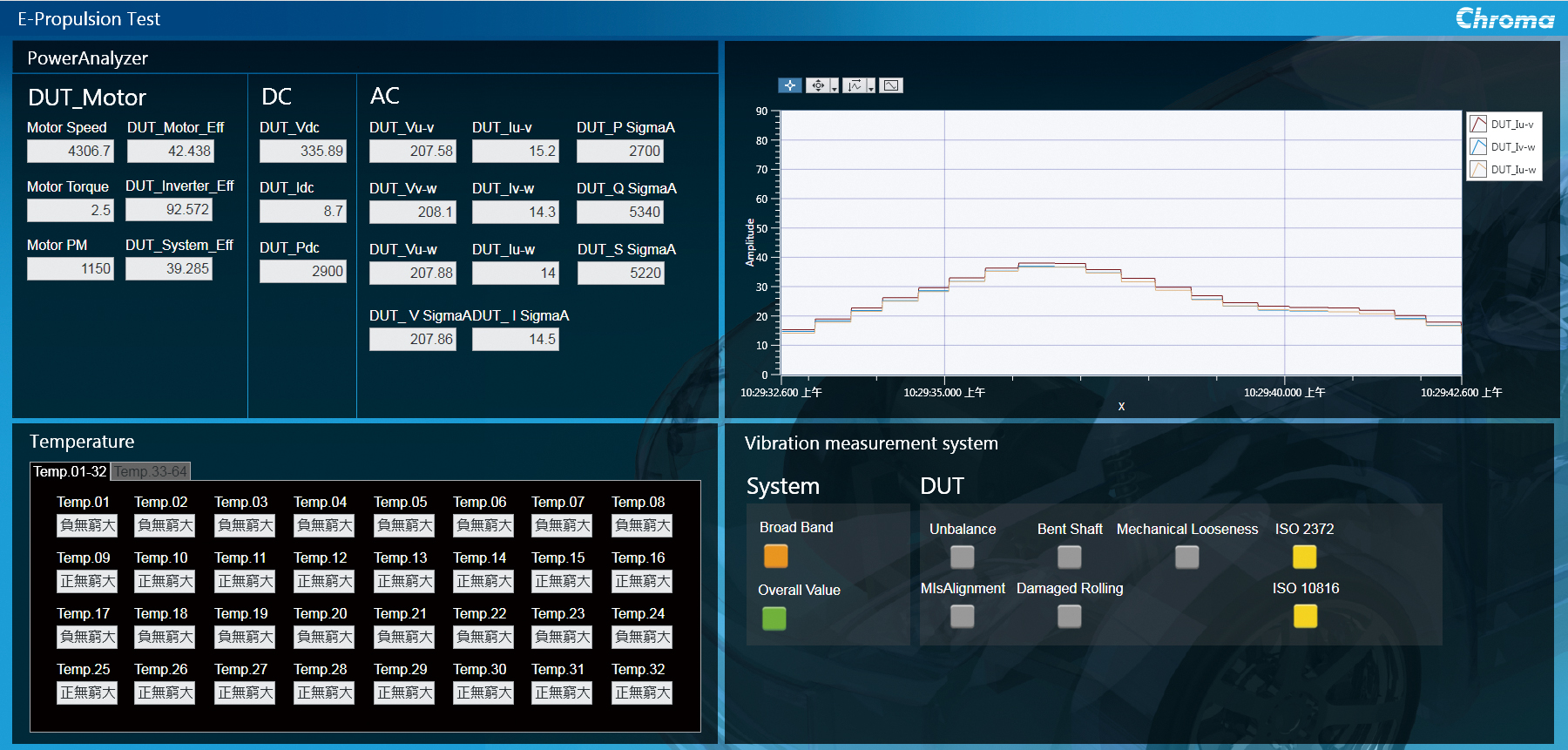Click the DUT_Vu-v value 207.58
The width and height of the screenshot is (1568, 750).
pyautogui.click(x=413, y=151)
